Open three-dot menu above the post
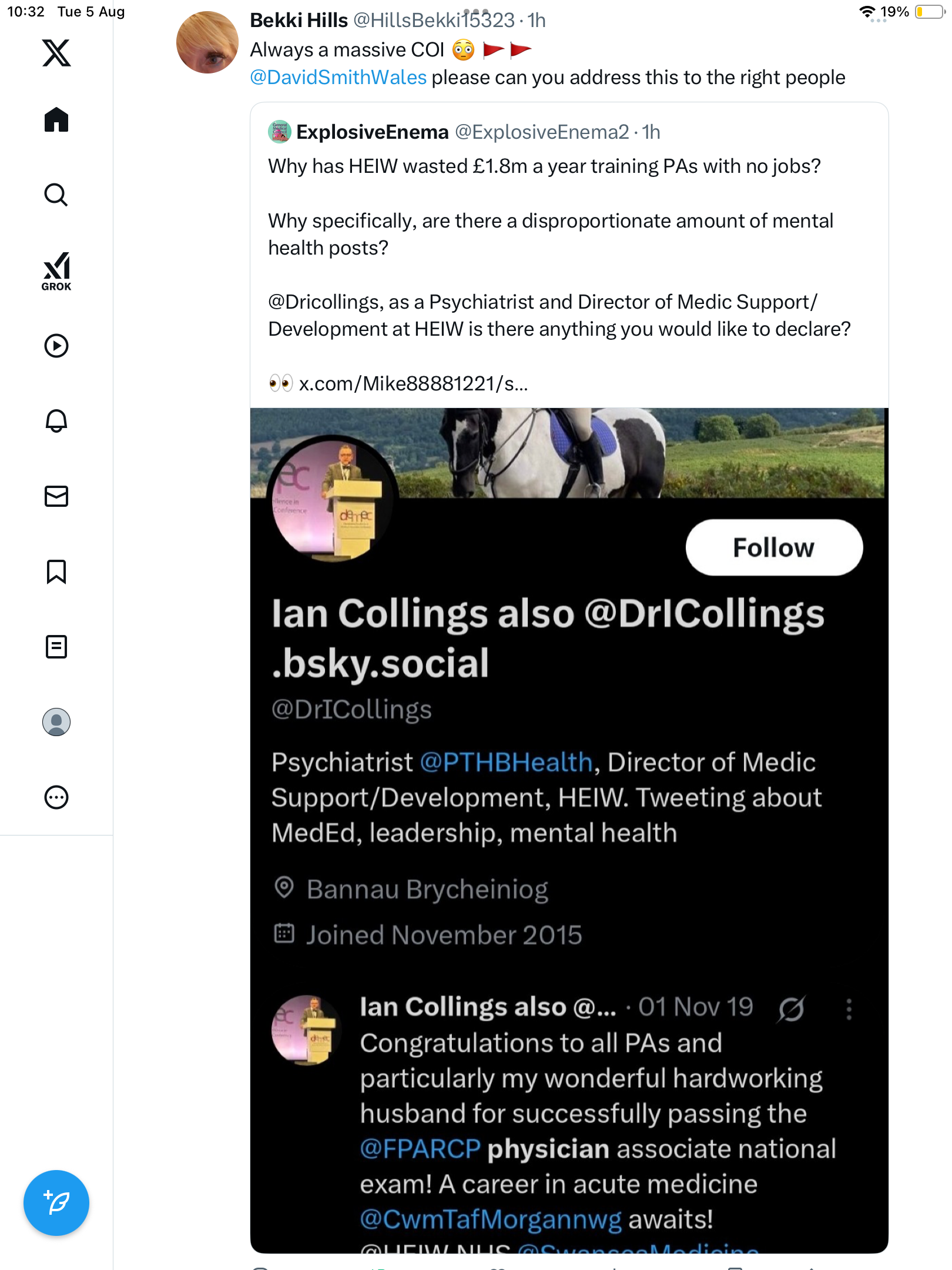952x1270 pixels. click(476, 11)
